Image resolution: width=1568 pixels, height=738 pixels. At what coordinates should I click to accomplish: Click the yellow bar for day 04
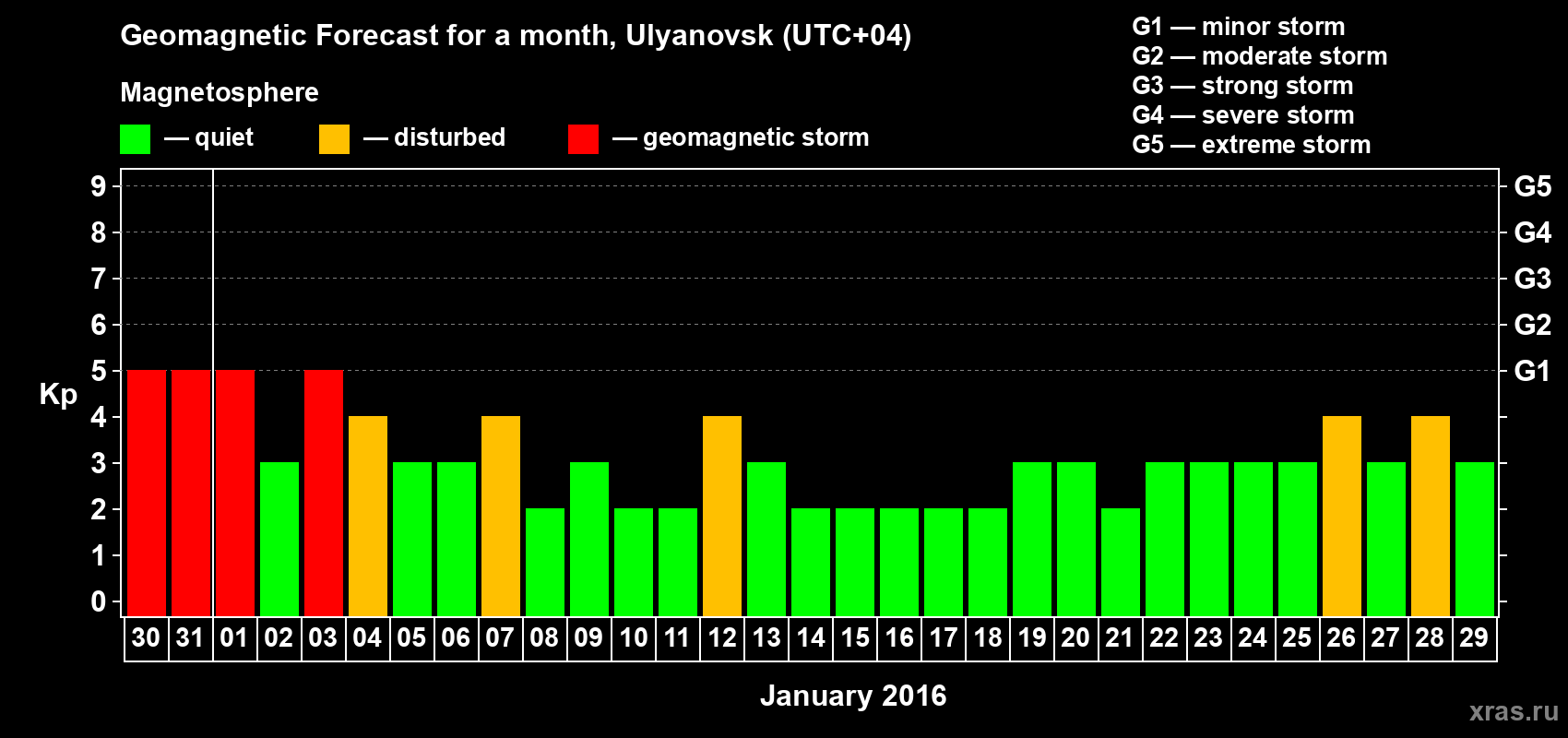click(368, 517)
